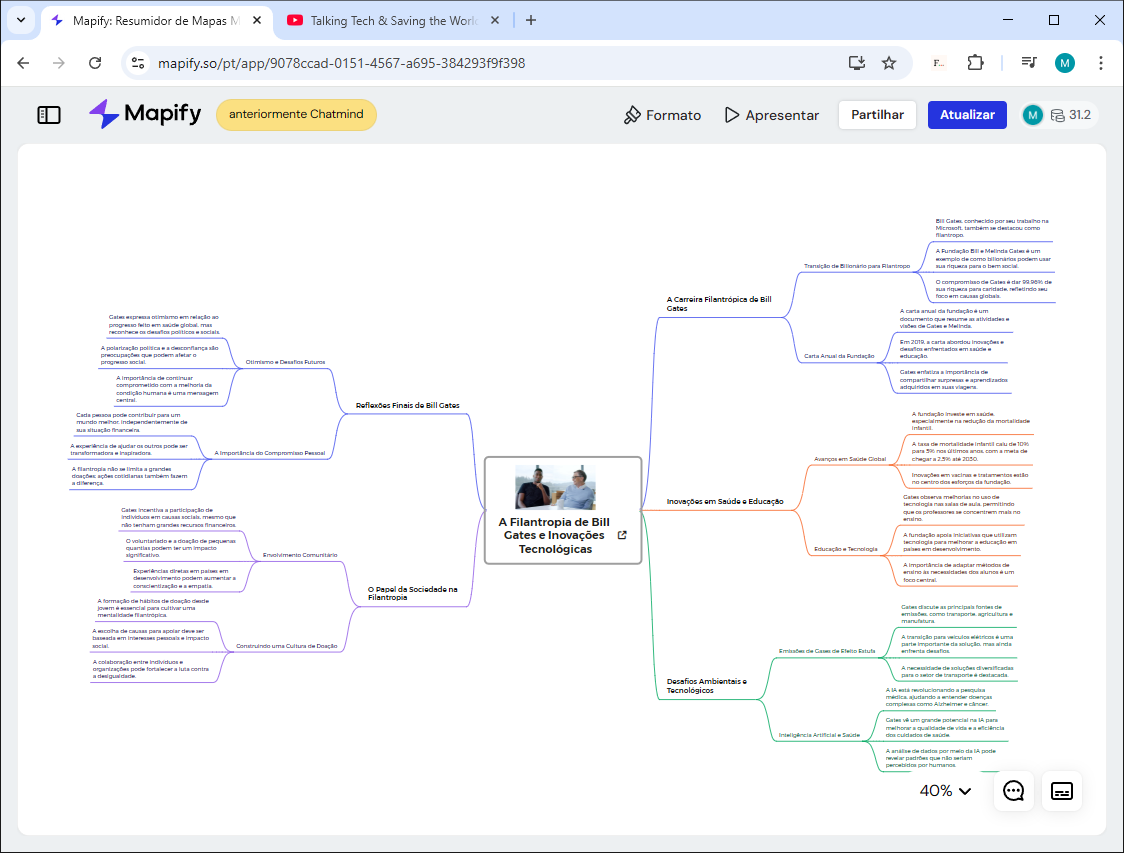Viewport: 1124px width, 853px height.
Task: Switch to Mapify Resumidor de Mapas tab
Action: (x=156, y=21)
